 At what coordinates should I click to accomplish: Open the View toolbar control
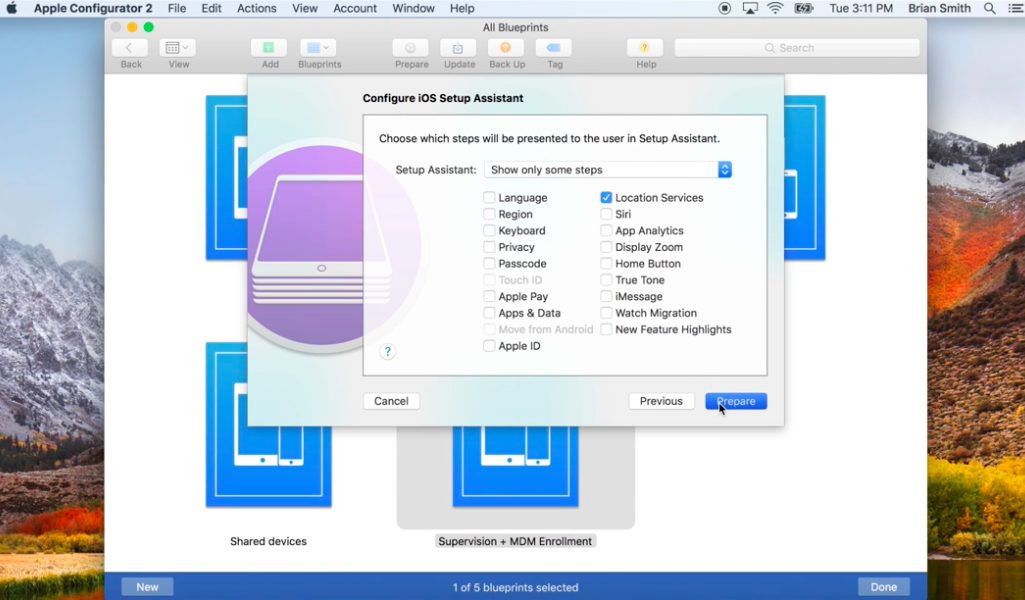177,48
